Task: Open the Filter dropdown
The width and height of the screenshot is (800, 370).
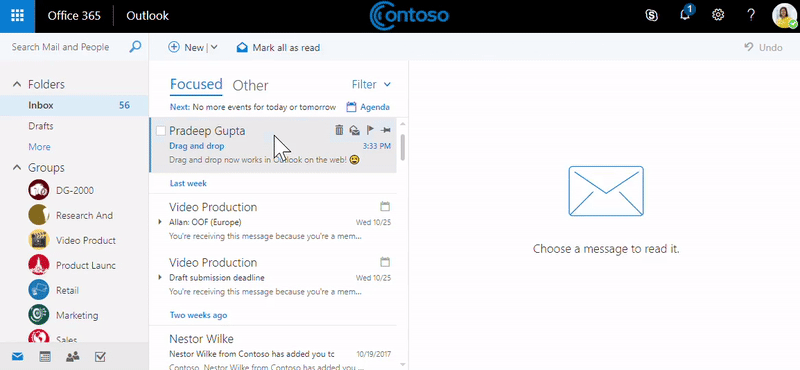Action: pos(371,84)
